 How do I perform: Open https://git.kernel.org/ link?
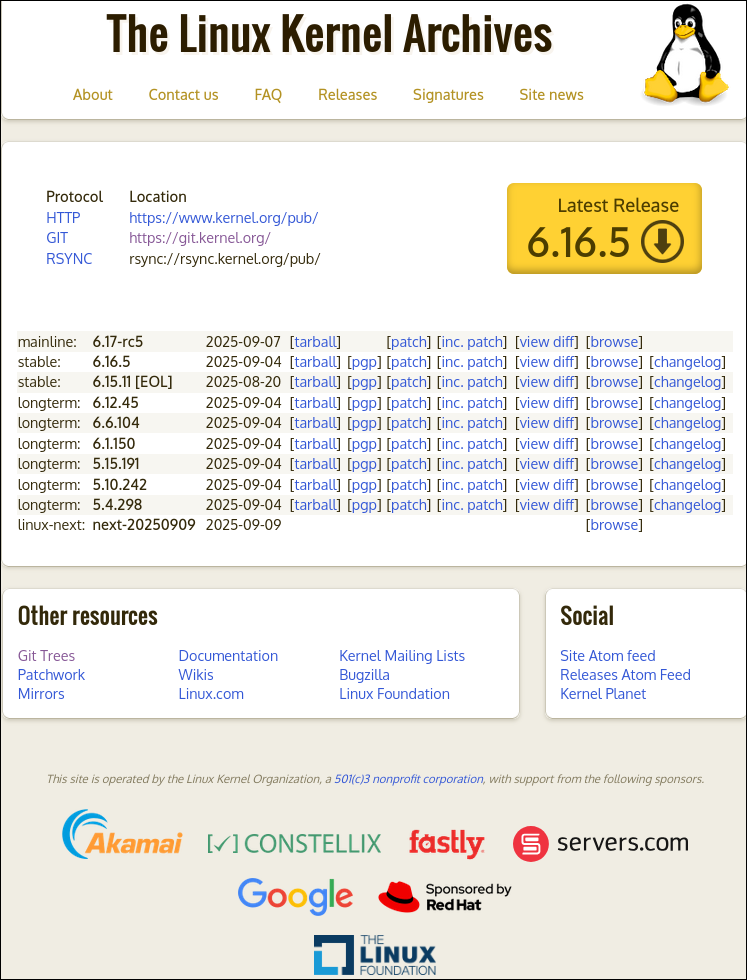click(200, 238)
